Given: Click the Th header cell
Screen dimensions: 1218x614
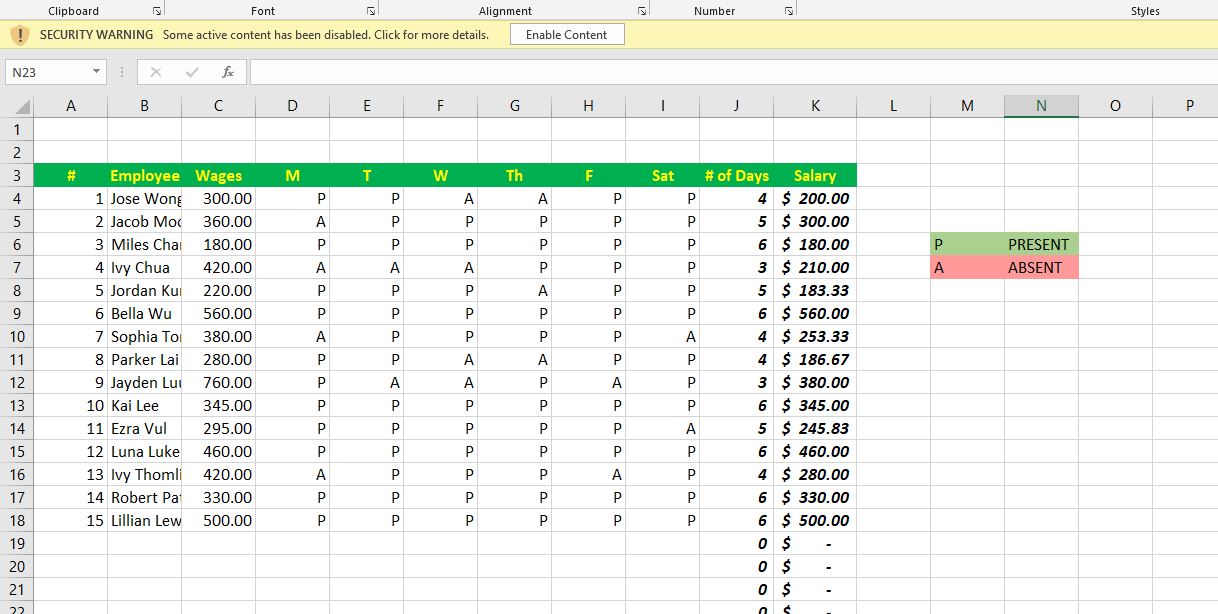Looking at the screenshot, I should (x=515, y=176).
